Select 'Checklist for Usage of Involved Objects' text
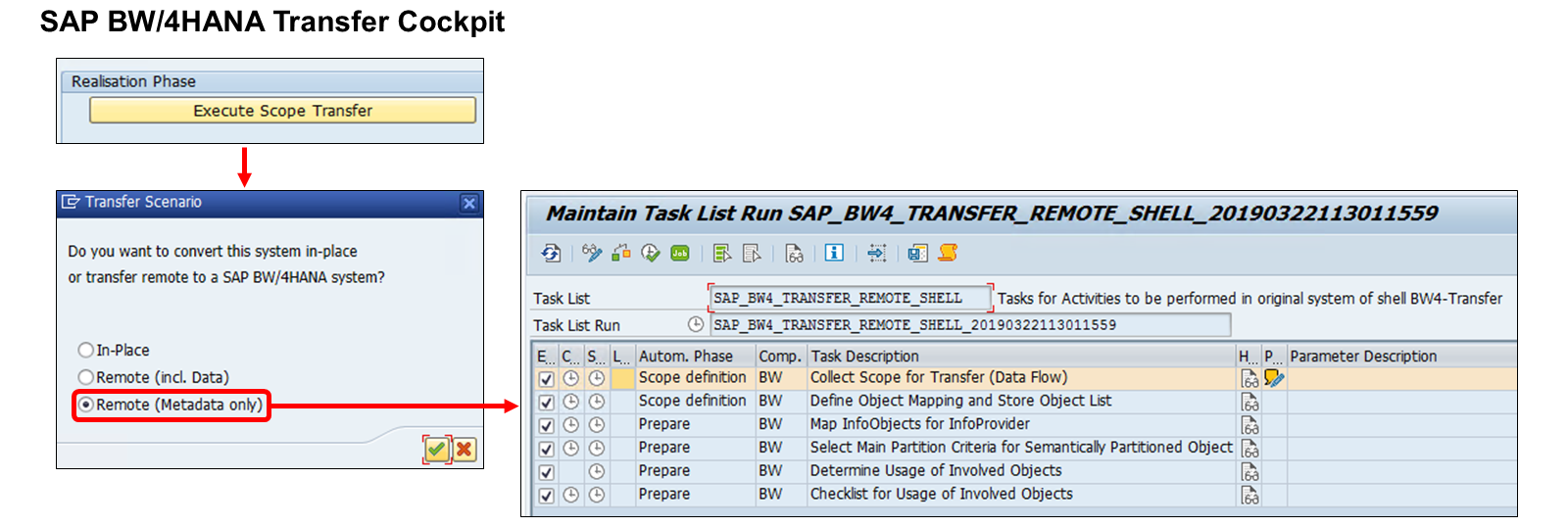 (941, 495)
